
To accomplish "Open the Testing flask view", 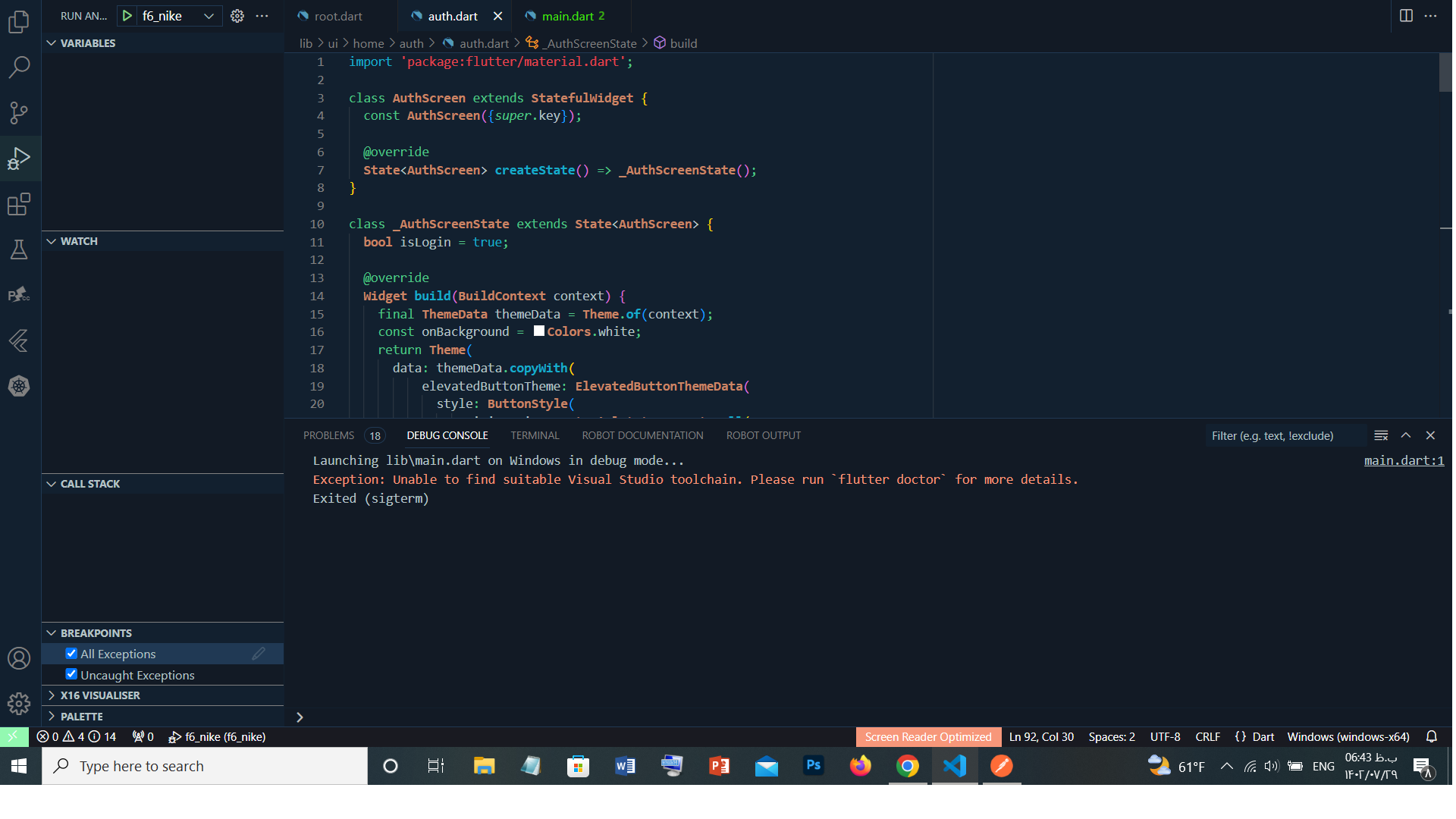I will (x=19, y=249).
